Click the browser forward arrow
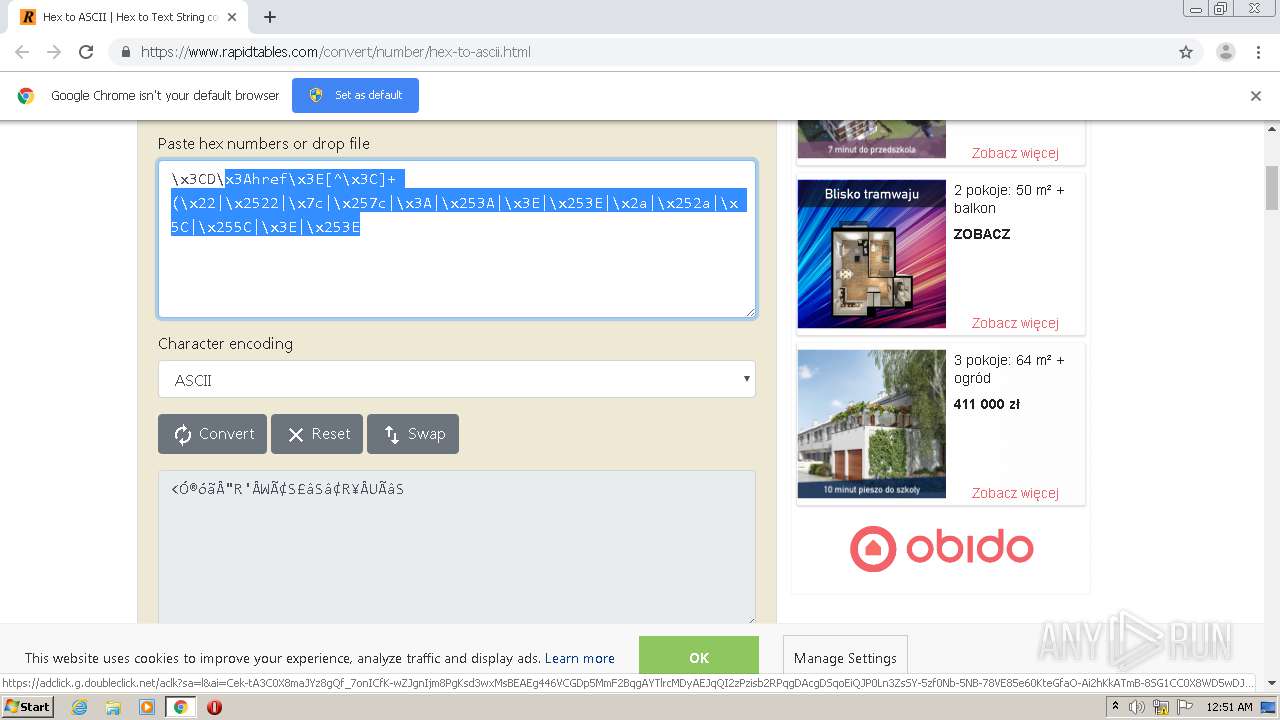Viewport: 1280px width, 720px height. pos(54,52)
